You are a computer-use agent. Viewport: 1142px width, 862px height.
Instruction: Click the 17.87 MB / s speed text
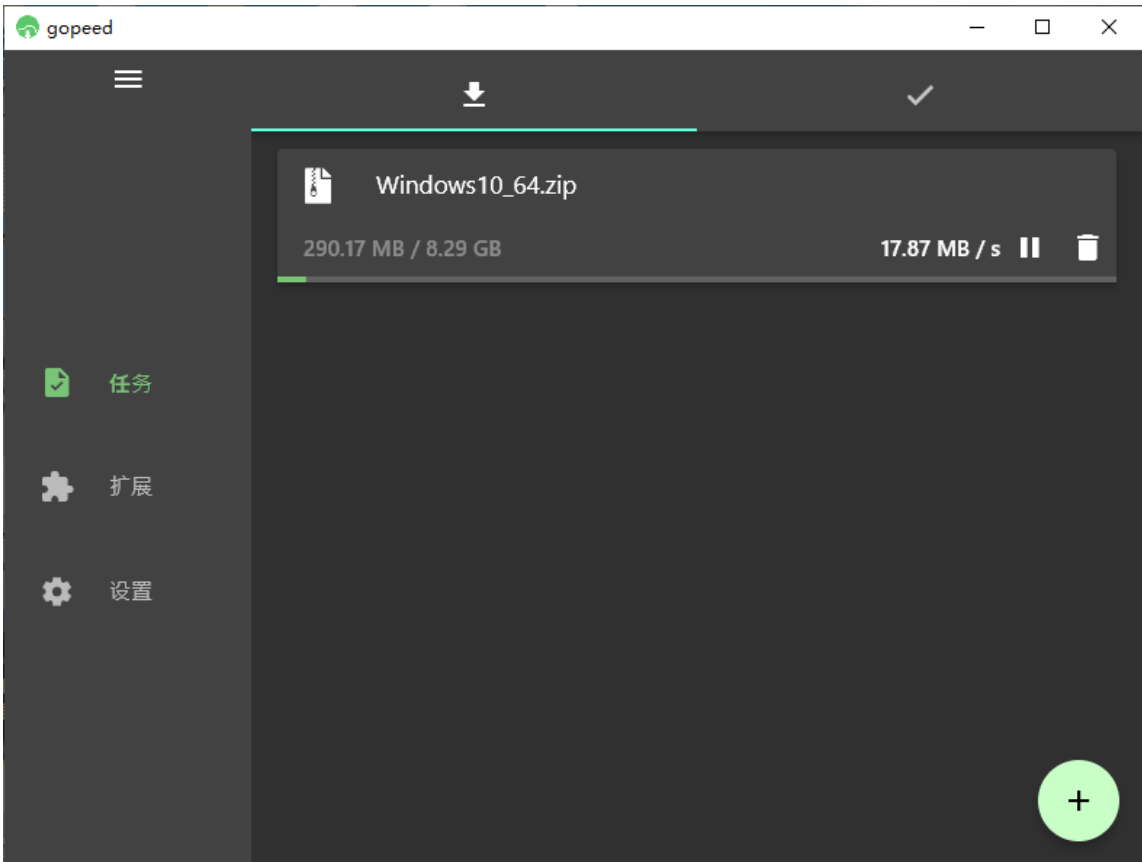tap(940, 248)
